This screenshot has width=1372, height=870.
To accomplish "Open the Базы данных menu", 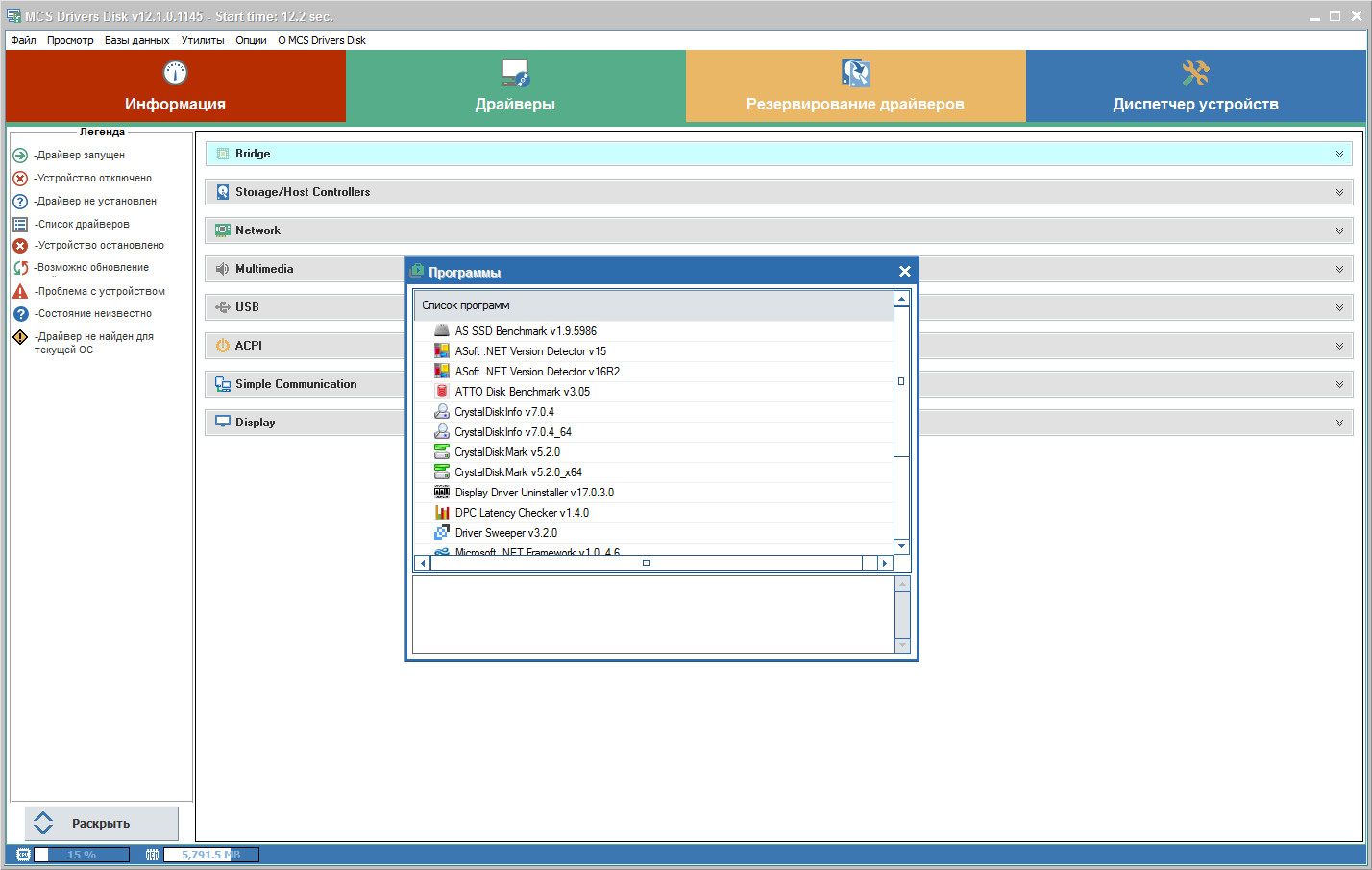I will (136, 40).
